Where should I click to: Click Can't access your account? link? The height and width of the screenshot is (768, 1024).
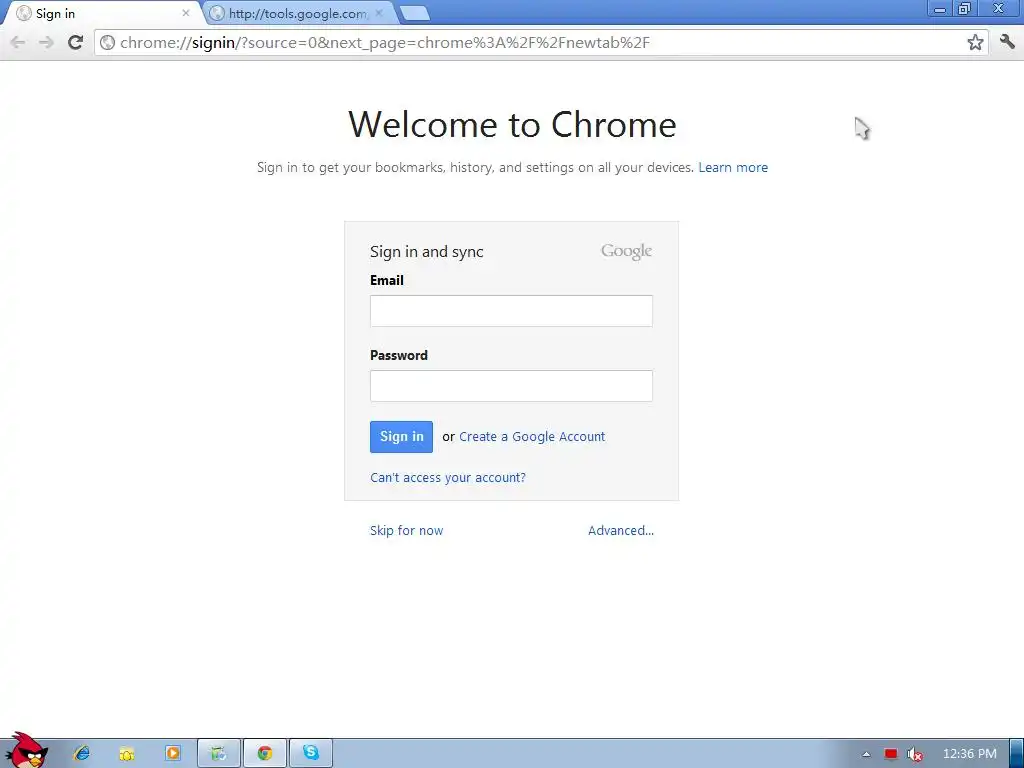(447, 477)
